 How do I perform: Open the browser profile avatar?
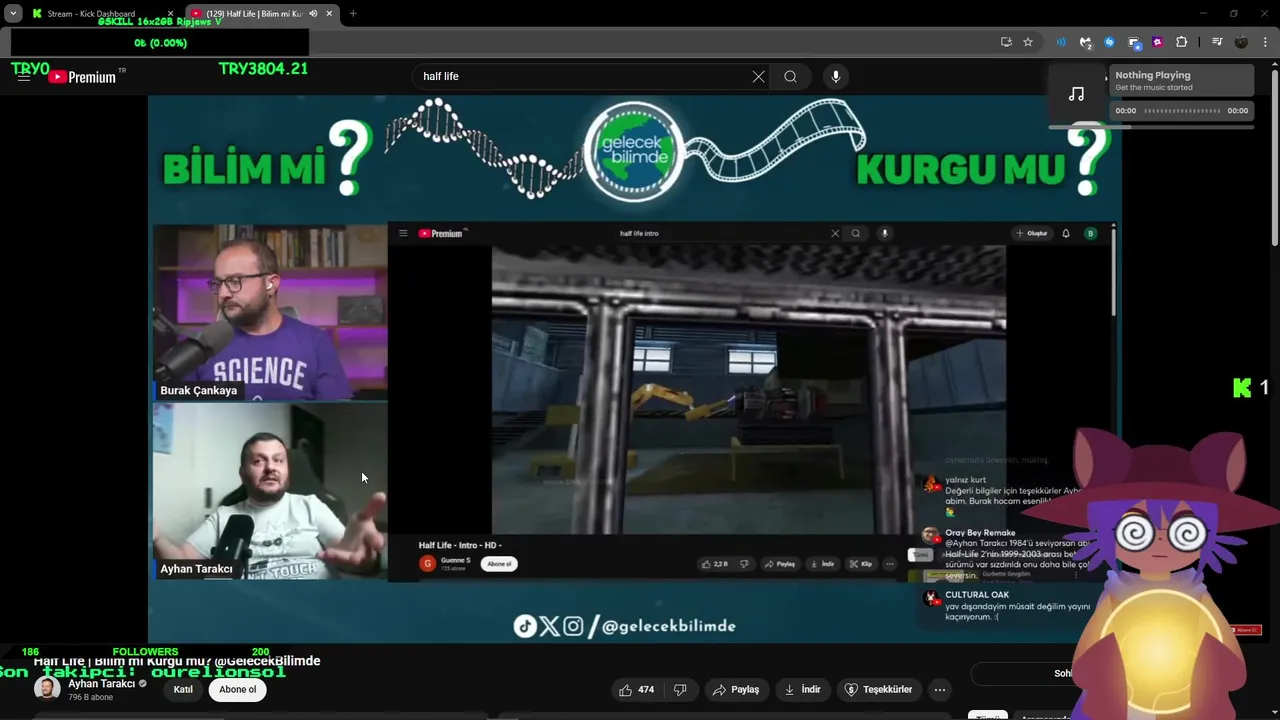(1241, 42)
